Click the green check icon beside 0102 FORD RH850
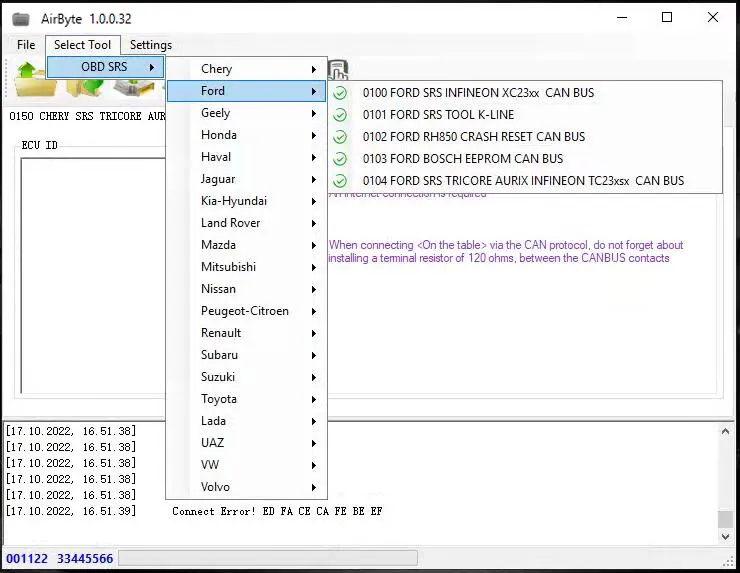Image resolution: width=740 pixels, height=573 pixels. [340, 137]
